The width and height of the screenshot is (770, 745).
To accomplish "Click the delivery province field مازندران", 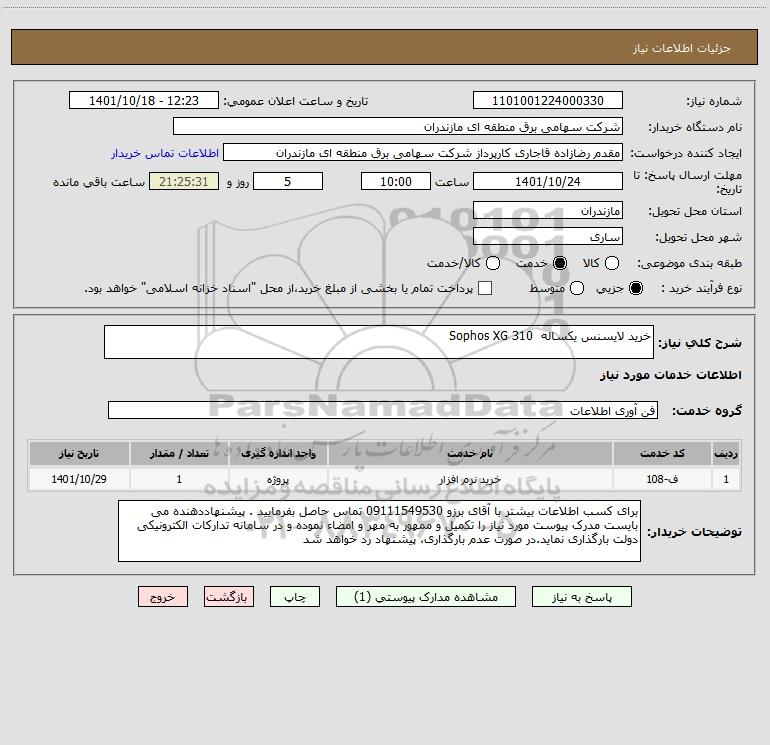I will [548, 211].
